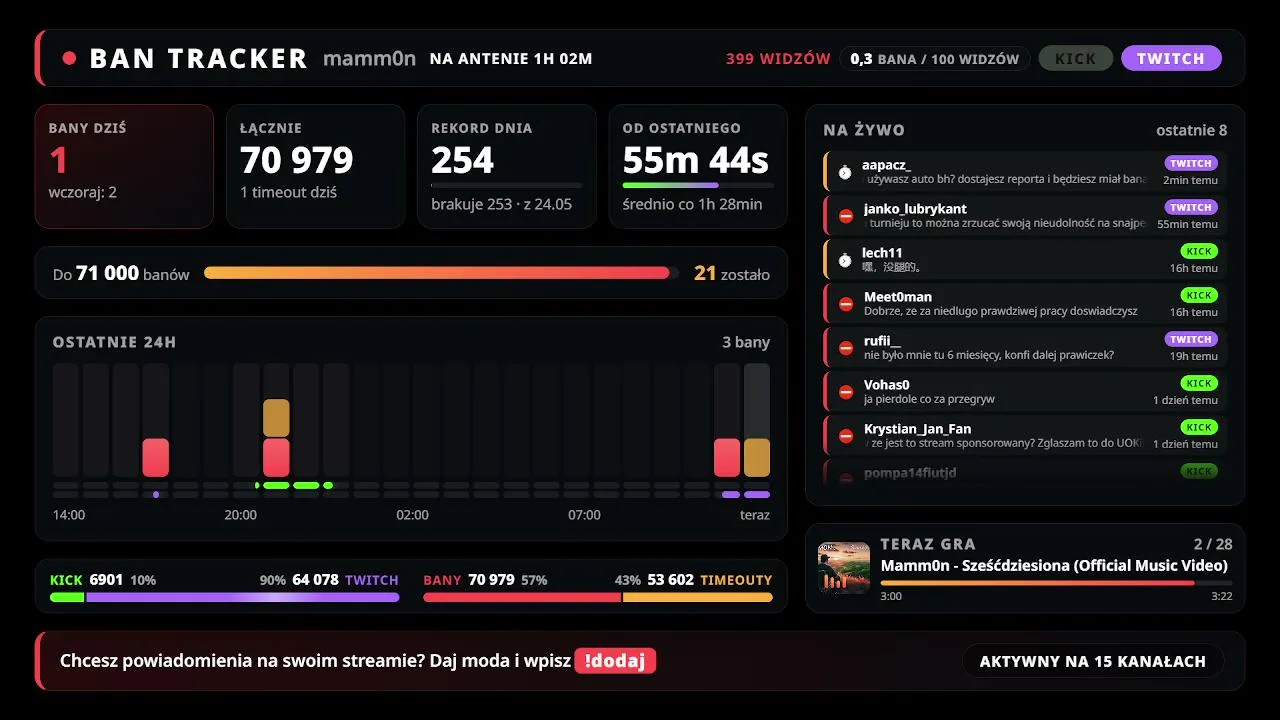Click the ŁĄCZNIE total 70 979
The height and width of the screenshot is (720, 1280).
click(297, 160)
